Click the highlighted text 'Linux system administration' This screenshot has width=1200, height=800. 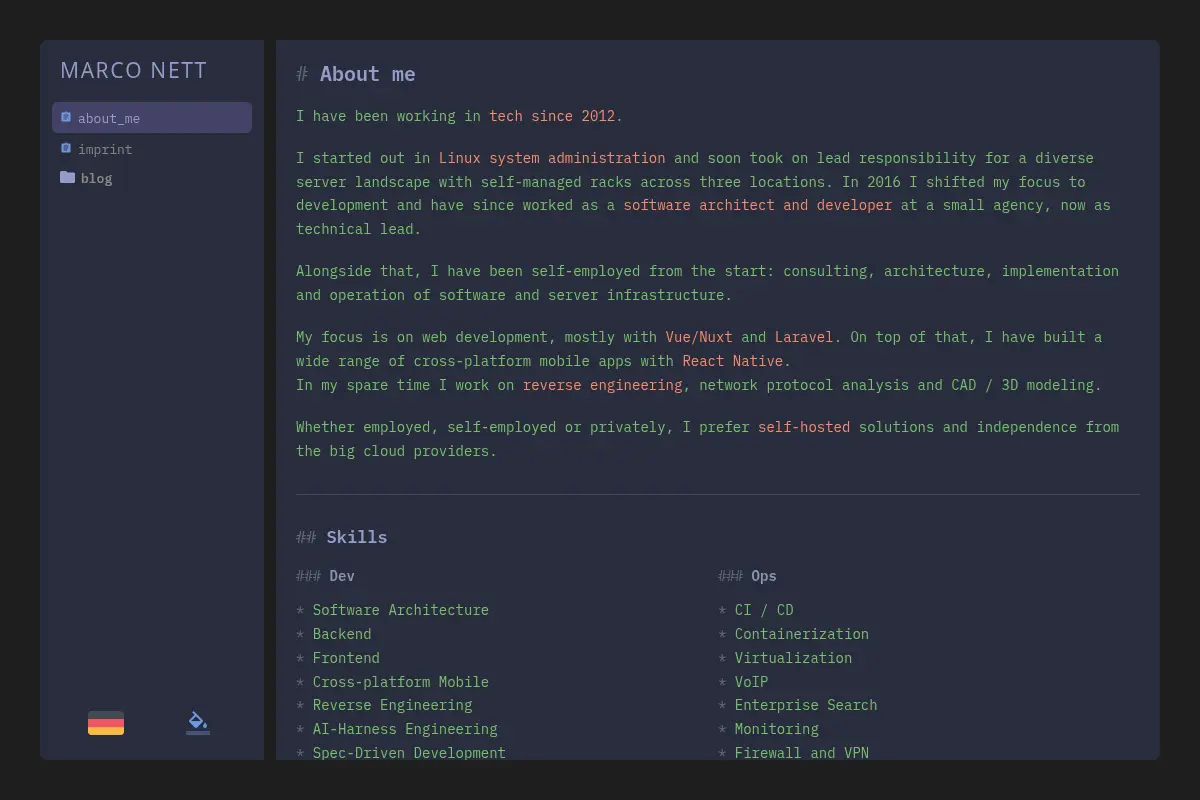click(x=552, y=158)
